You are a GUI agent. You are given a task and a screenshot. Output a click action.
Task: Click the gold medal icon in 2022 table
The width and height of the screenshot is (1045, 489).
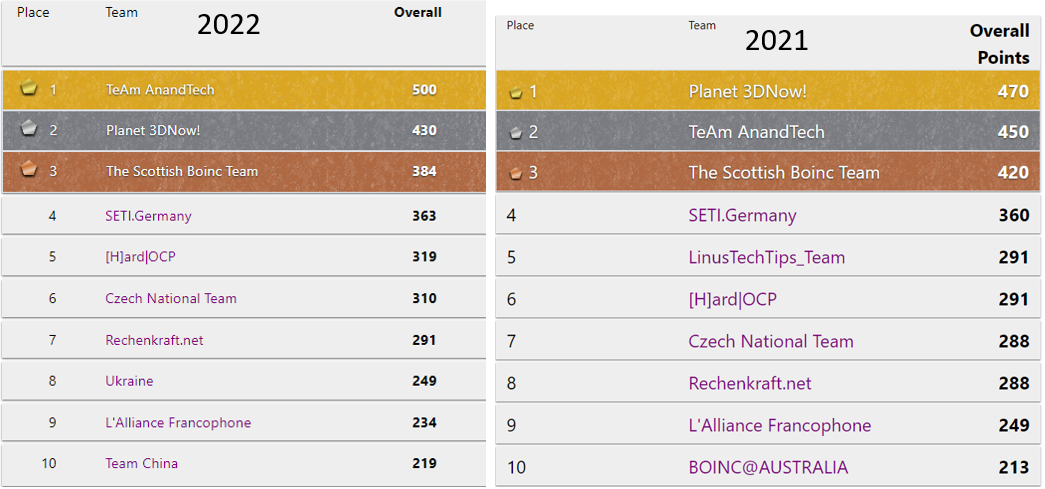[x=29, y=89]
